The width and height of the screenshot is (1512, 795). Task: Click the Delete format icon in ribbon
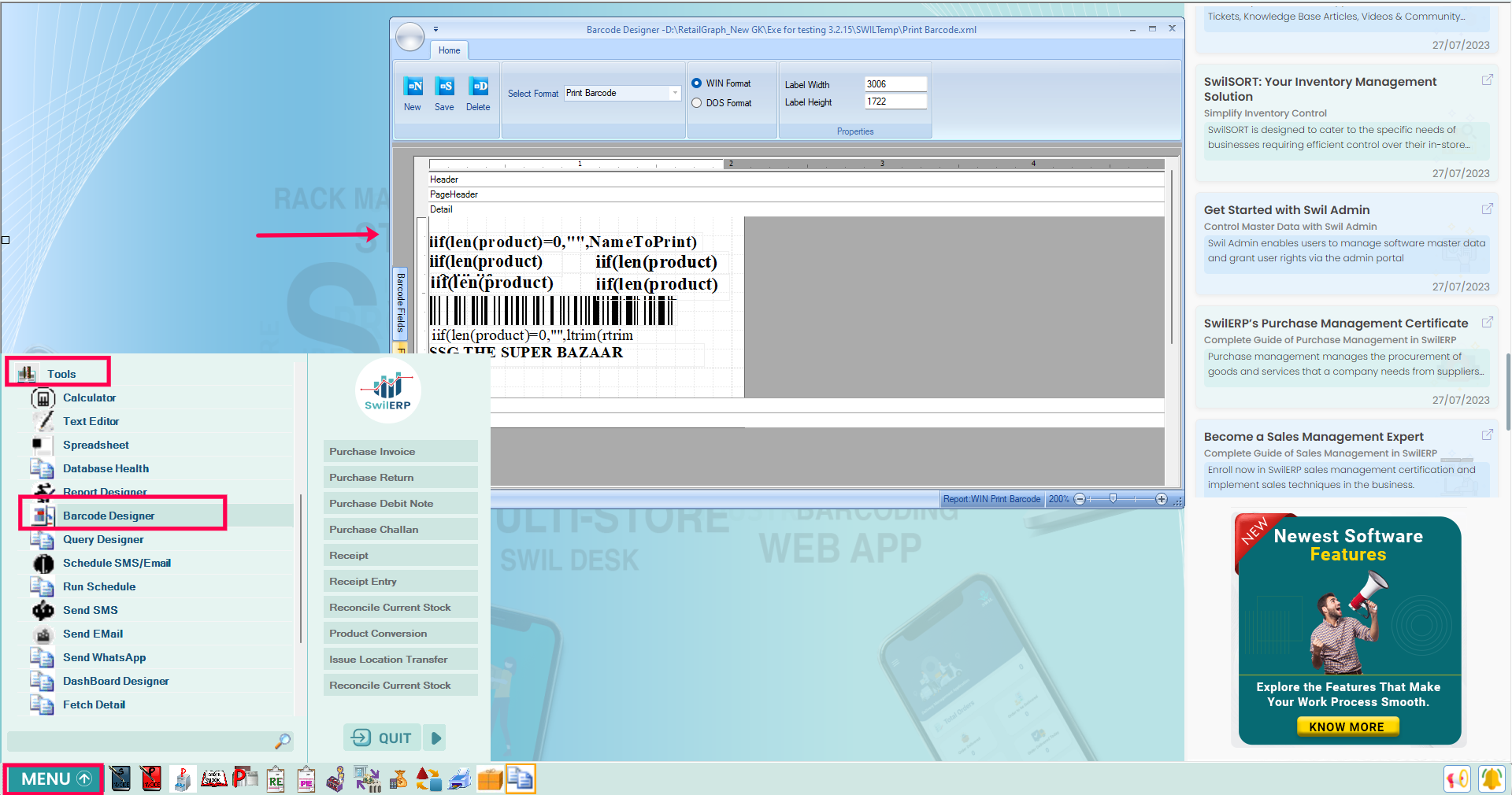[x=478, y=87]
